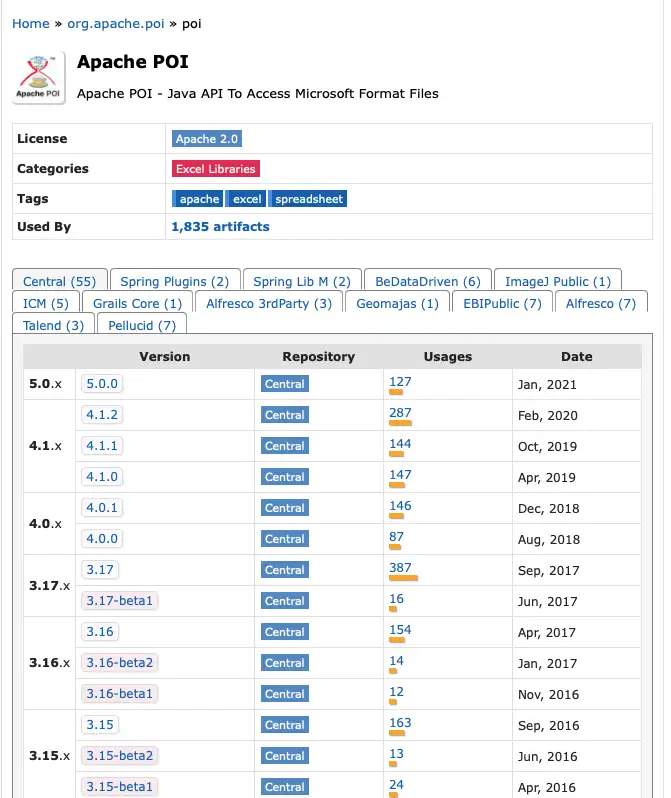Switch to the Spring Lib M (2) tab
Viewport: 671px width, 798px height.
(x=302, y=281)
